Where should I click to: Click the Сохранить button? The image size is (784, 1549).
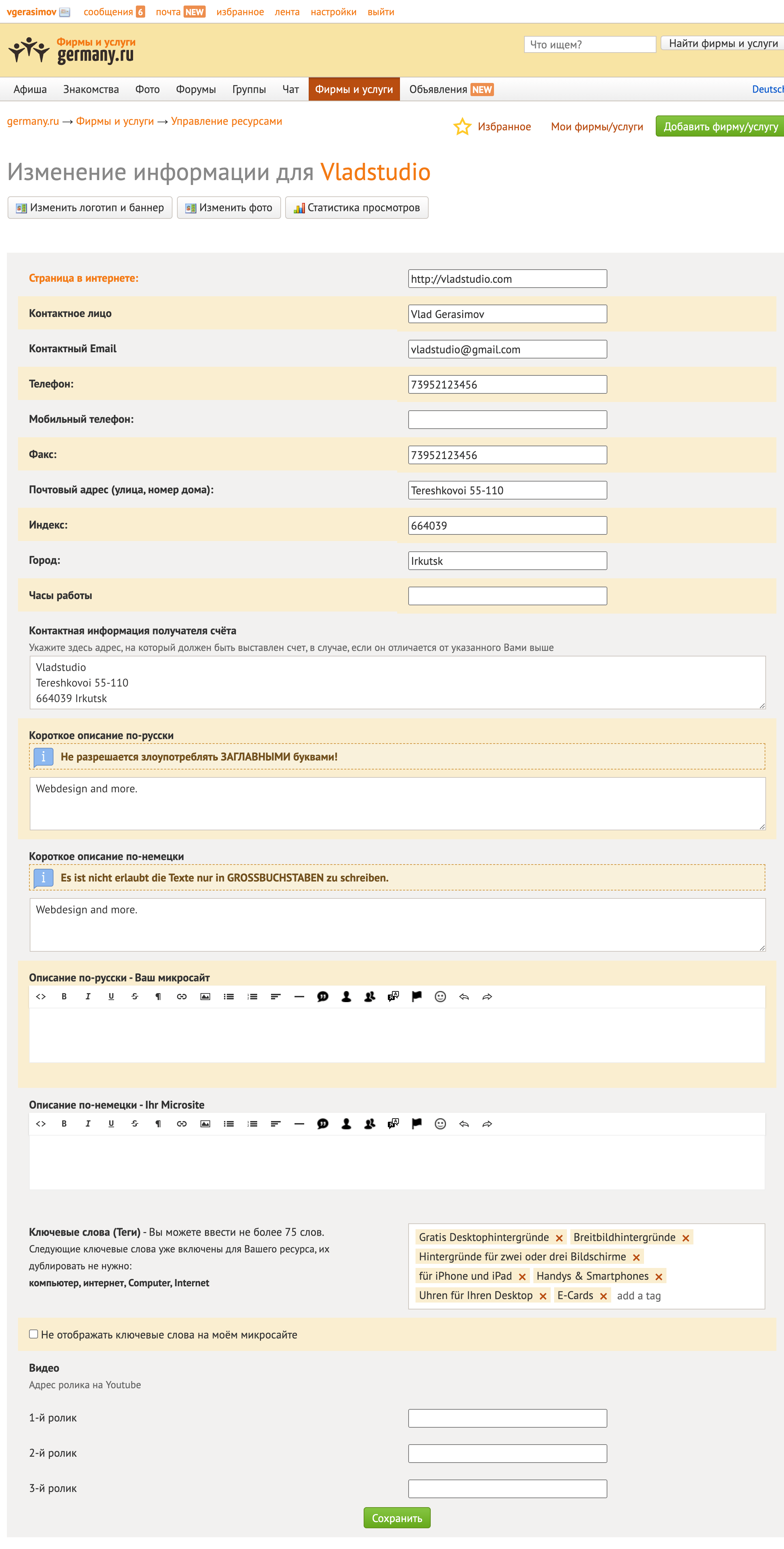tap(397, 1518)
